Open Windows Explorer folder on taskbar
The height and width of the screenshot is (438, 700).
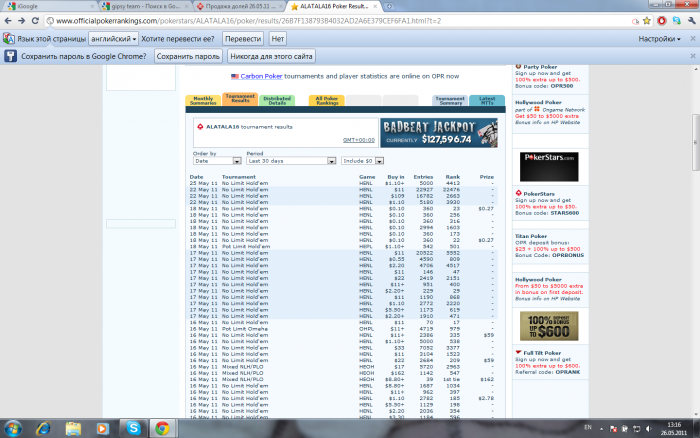(x=73, y=429)
